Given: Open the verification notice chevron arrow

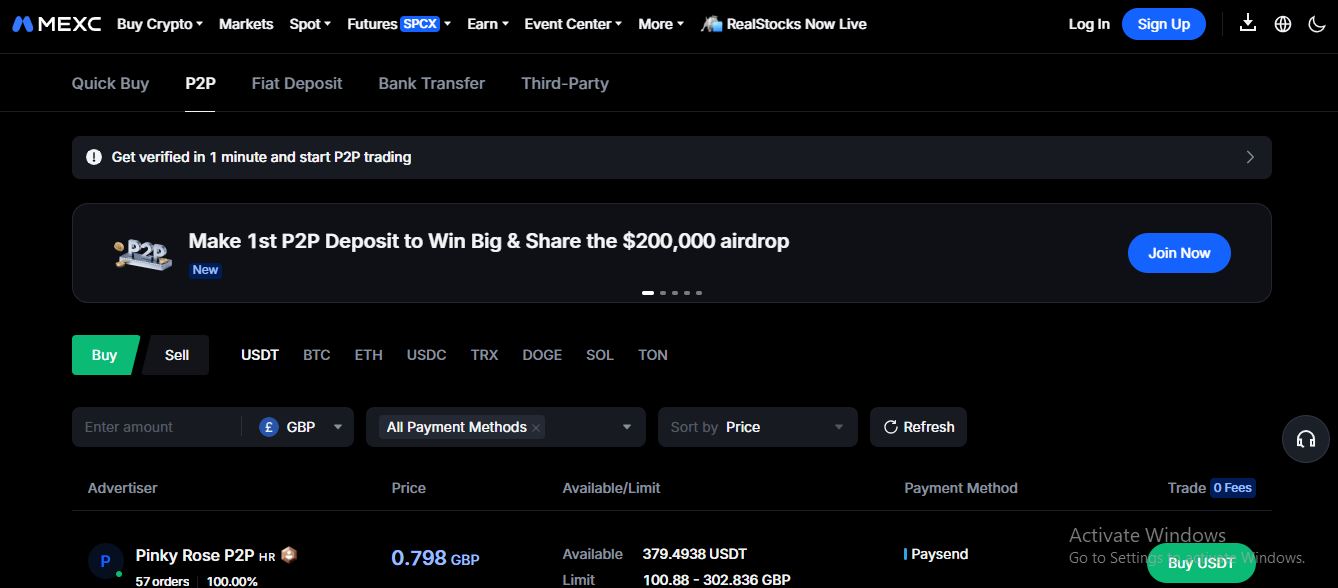Looking at the screenshot, I should (x=1250, y=157).
